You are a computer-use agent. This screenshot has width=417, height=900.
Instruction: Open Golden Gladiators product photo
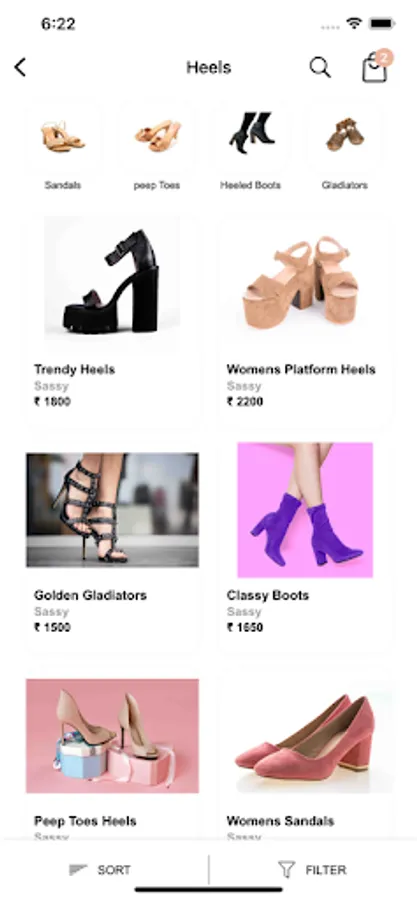(112, 510)
